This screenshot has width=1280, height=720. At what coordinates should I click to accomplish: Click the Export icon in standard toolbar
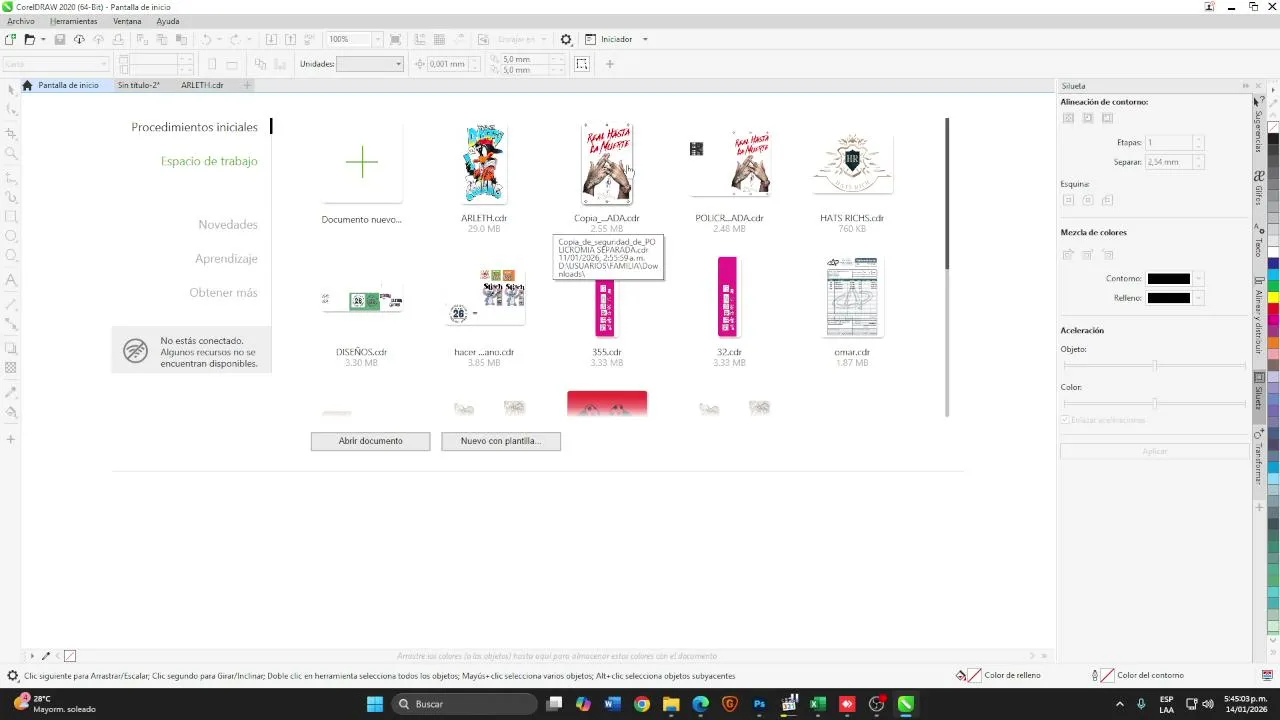[x=290, y=40]
